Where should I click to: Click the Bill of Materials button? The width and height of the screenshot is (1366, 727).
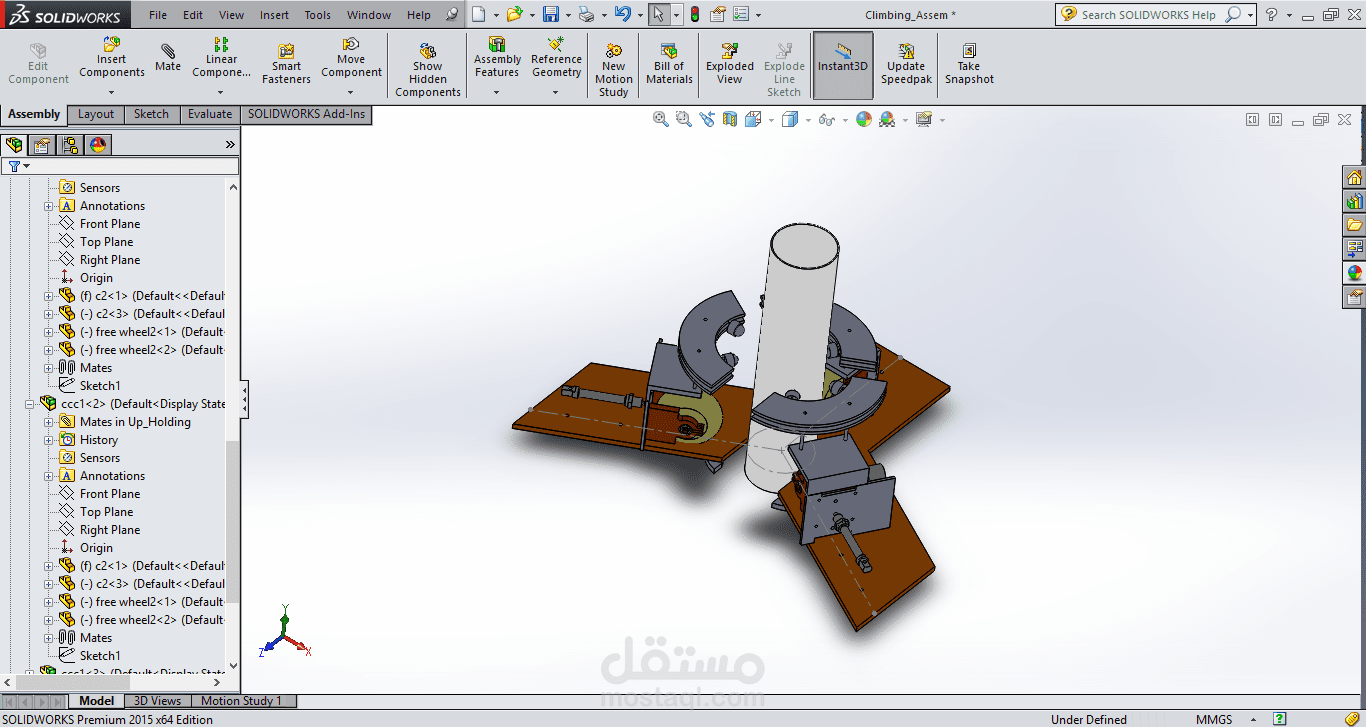[668, 60]
